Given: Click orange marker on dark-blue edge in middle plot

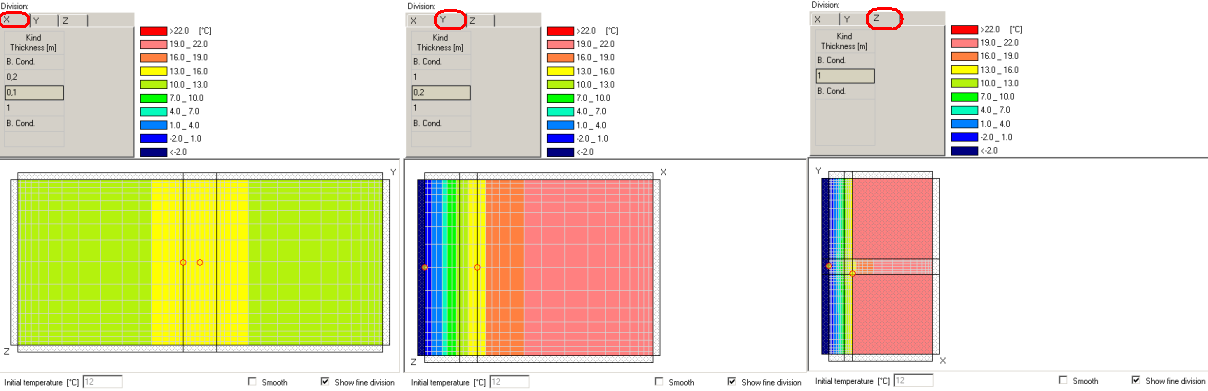Looking at the screenshot, I should (424, 267).
